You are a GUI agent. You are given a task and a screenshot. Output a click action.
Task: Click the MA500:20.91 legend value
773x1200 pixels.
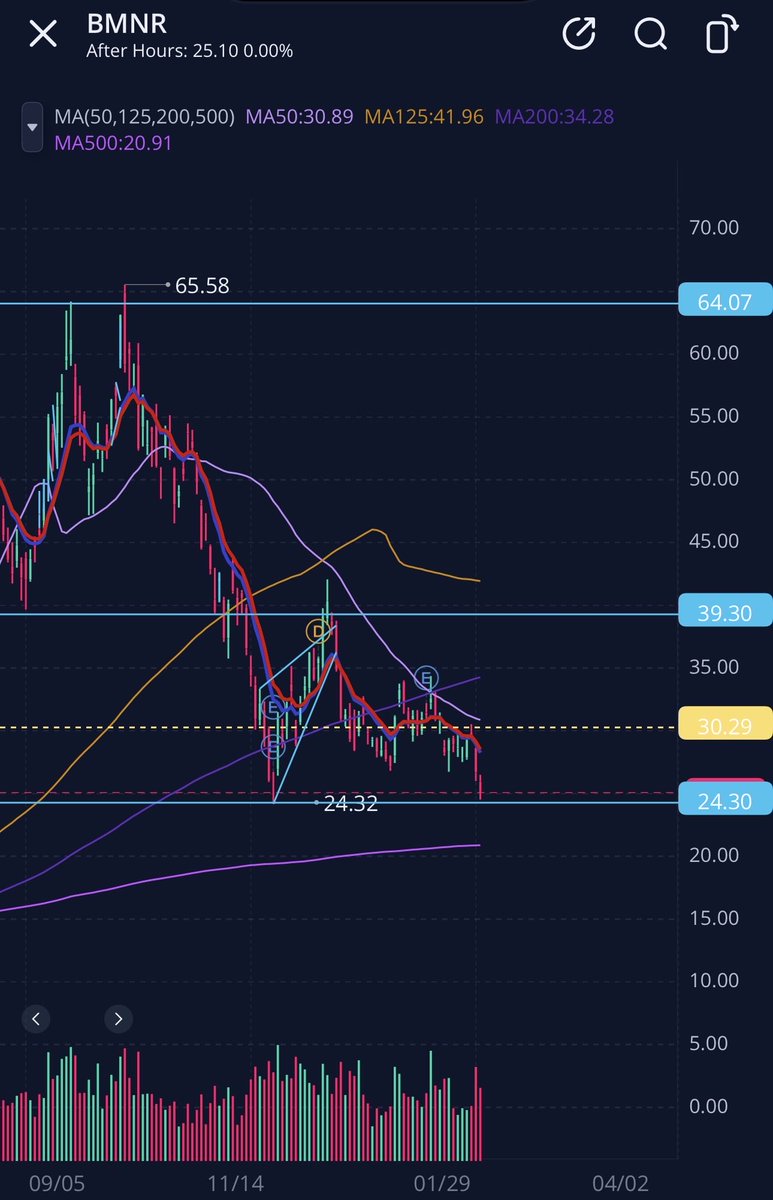(x=113, y=143)
